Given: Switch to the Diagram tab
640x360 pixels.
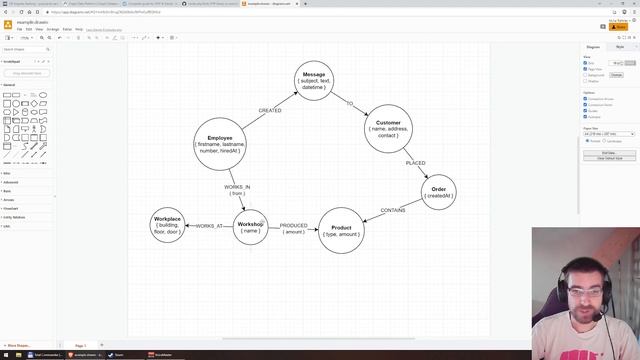Looking at the screenshot, I should (593, 47).
